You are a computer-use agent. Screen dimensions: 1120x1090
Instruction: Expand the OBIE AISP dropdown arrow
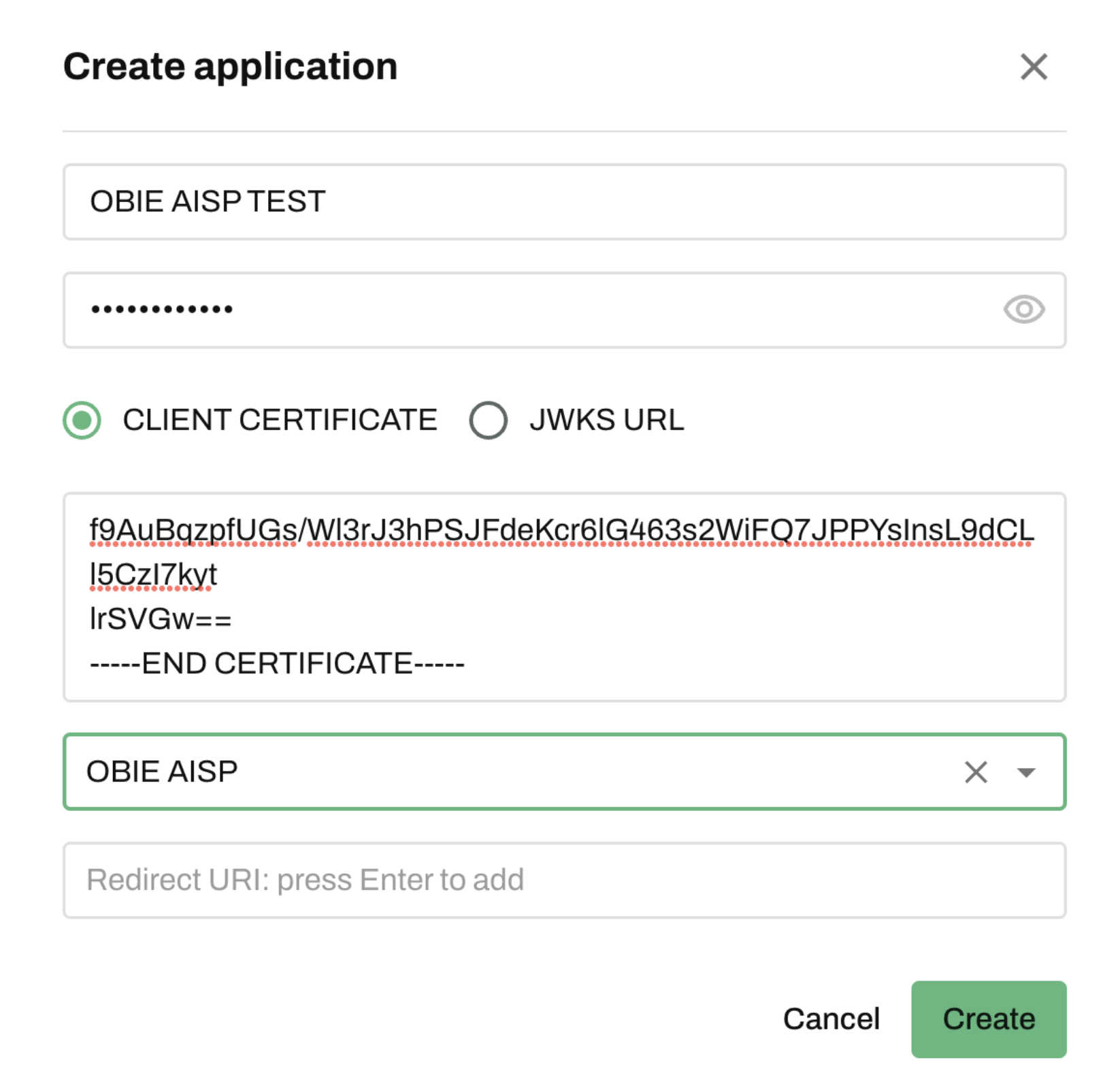click(1025, 772)
